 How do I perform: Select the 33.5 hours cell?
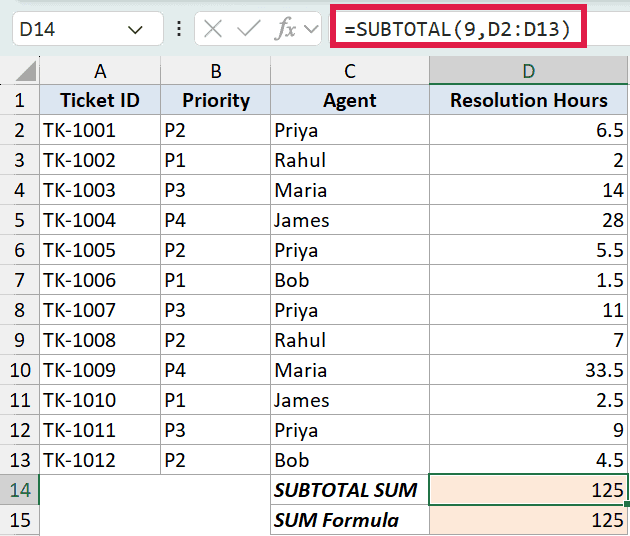(x=529, y=370)
